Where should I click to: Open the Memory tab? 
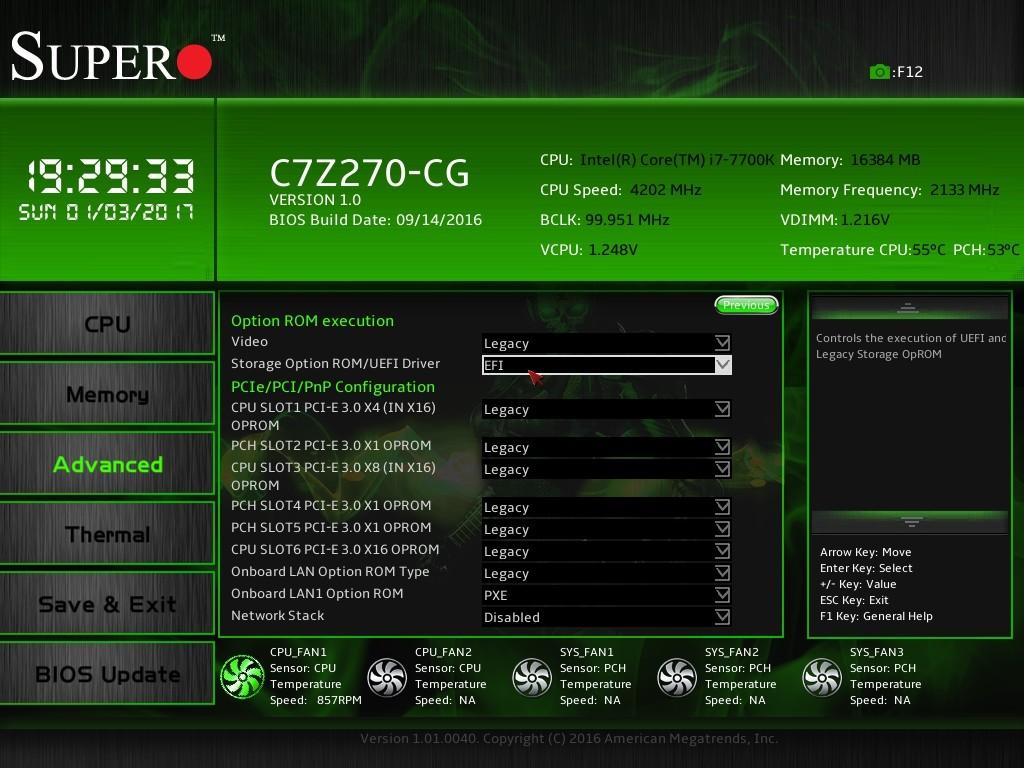click(107, 395)
